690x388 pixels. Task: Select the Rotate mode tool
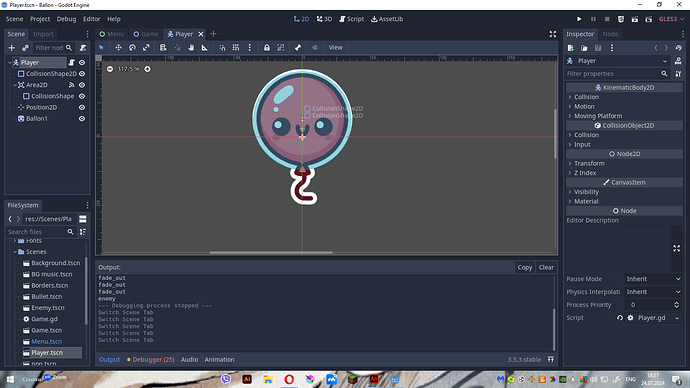pyautogui.click(x=132, y=48)
